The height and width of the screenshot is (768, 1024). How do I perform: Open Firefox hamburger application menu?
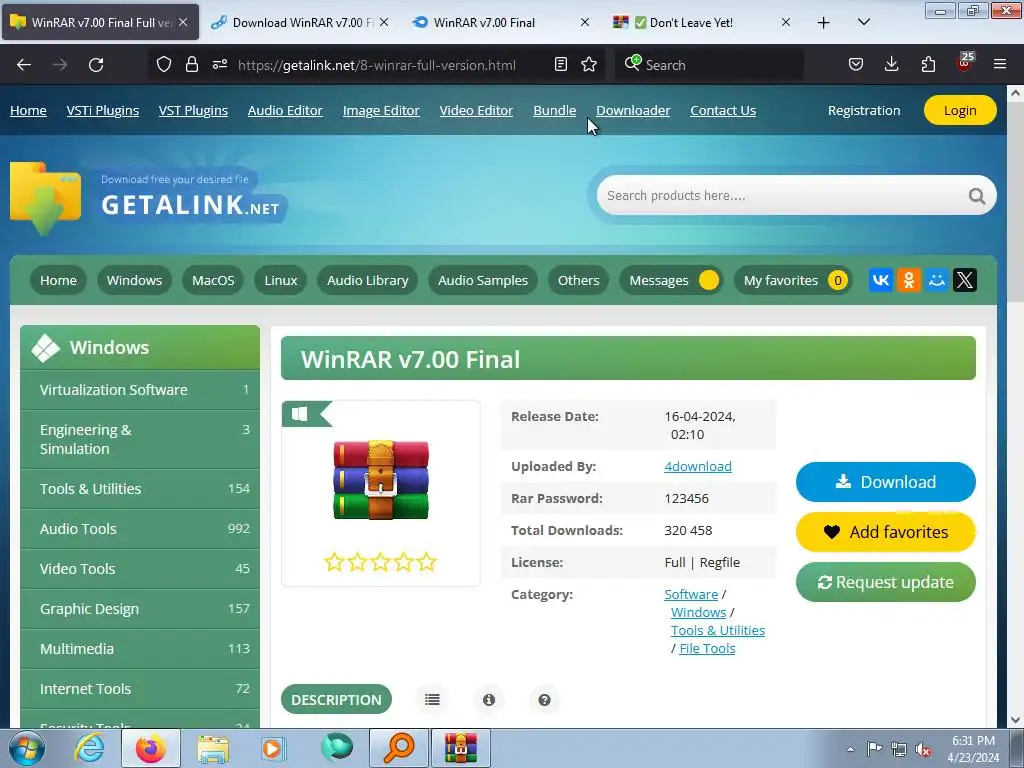(1000, 65)
